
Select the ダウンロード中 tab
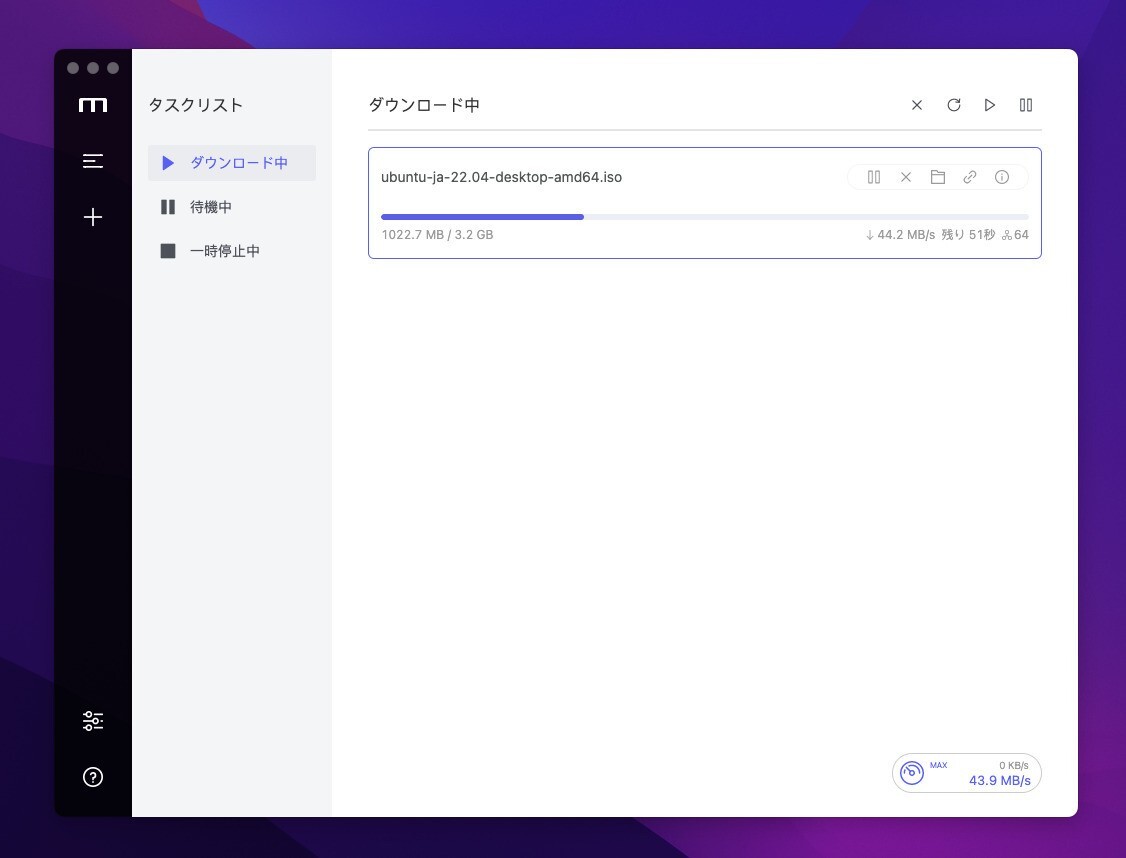pyautogui.click(x=232, y=163)
